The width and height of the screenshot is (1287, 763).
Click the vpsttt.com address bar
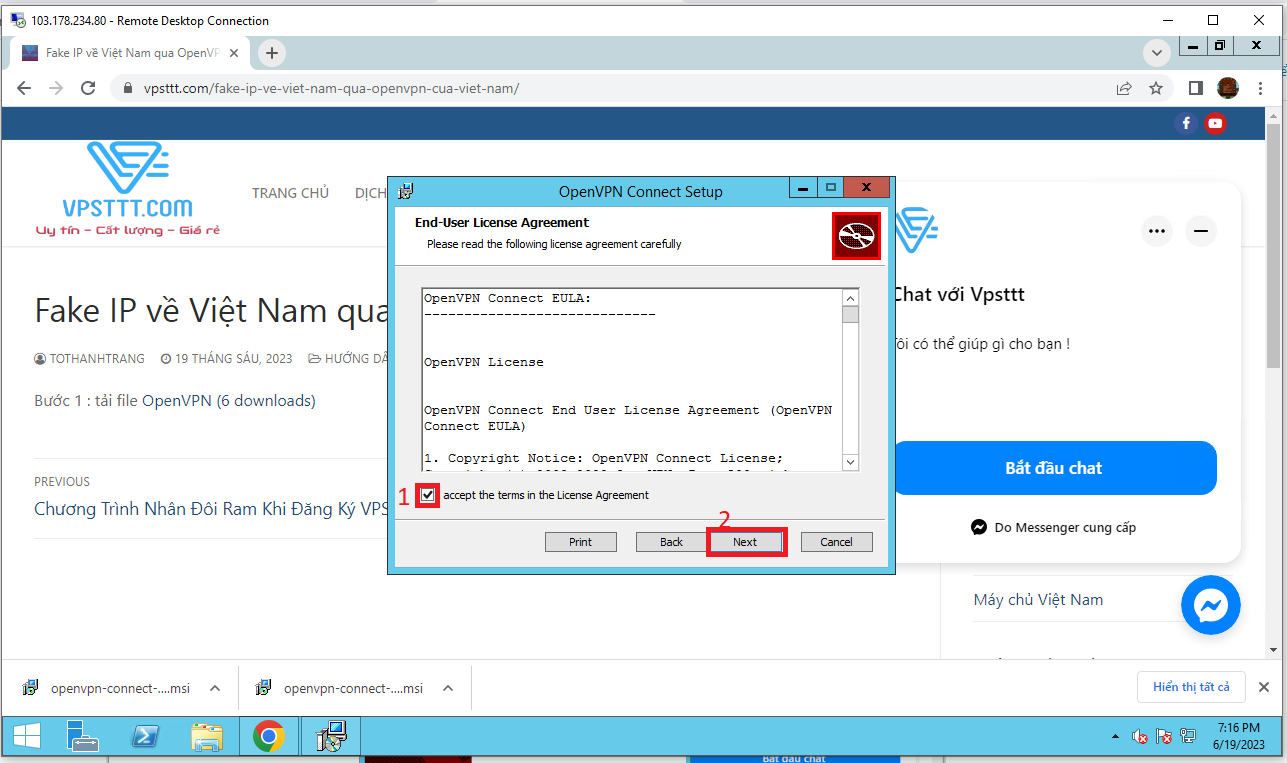click(x=610, y=88)
